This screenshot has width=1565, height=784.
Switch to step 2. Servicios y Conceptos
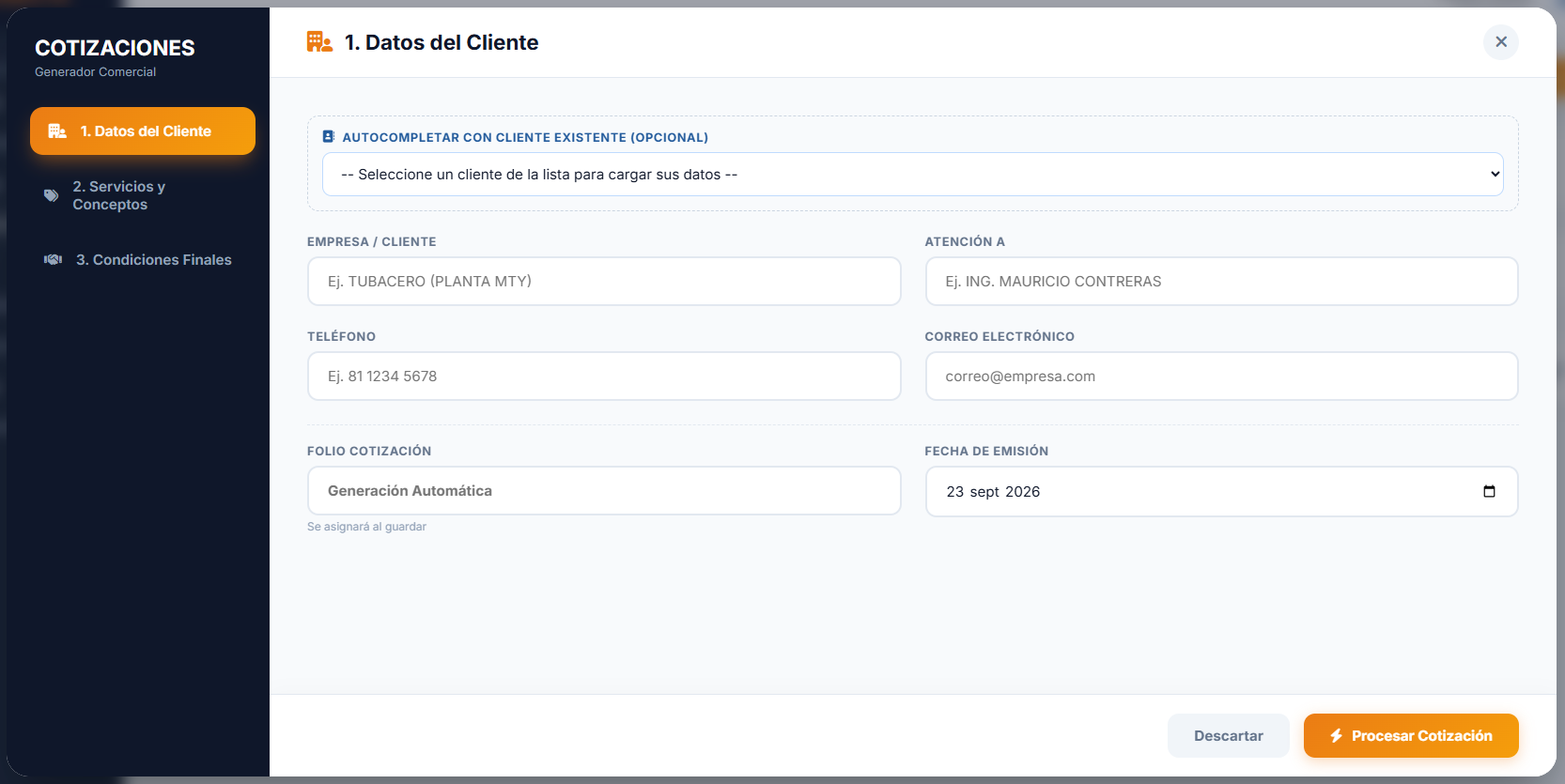click(143, 195)
